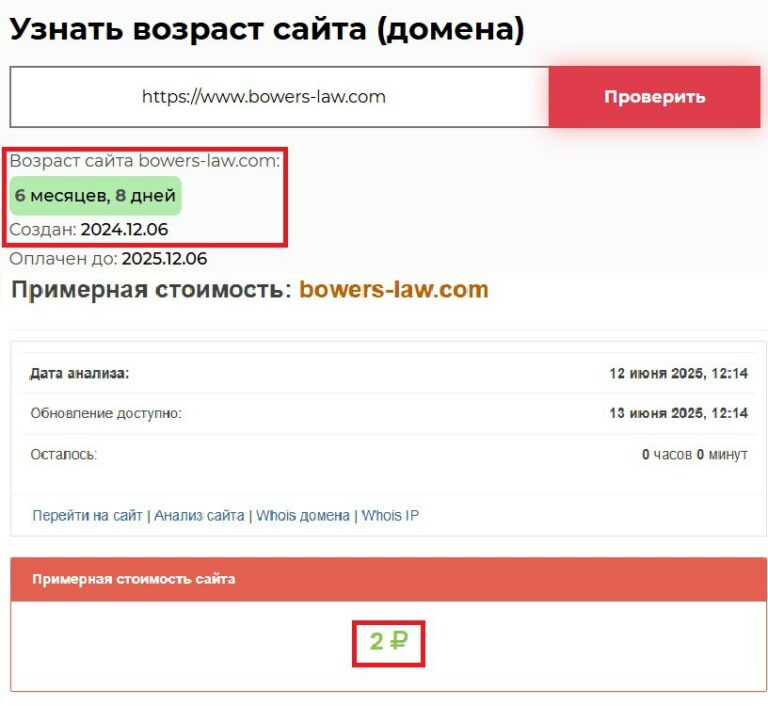
Task: Open the Анализ сайта link
Action: [x=199, y=515]
